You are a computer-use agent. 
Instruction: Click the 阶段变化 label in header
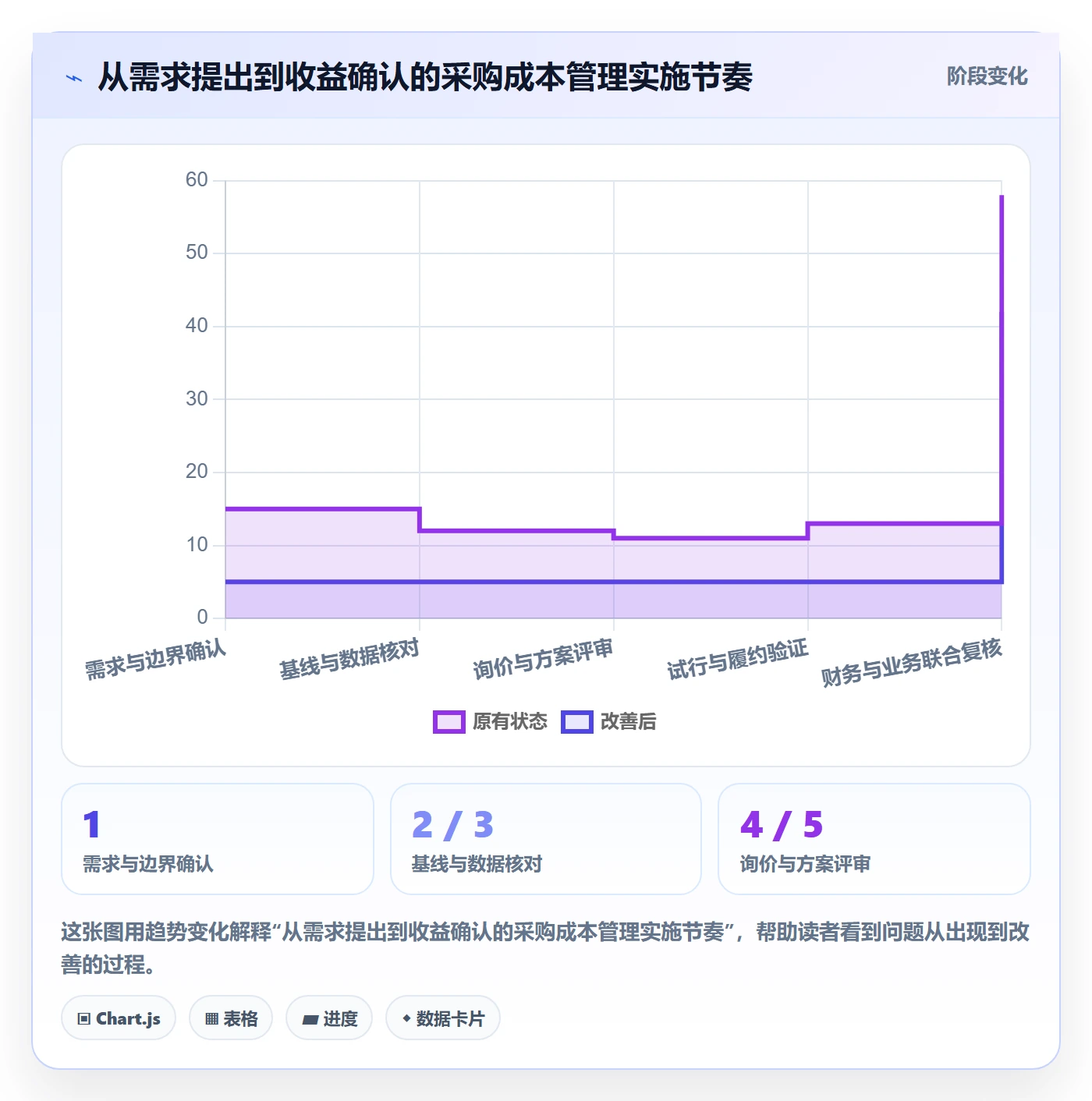tap(987, 76)
